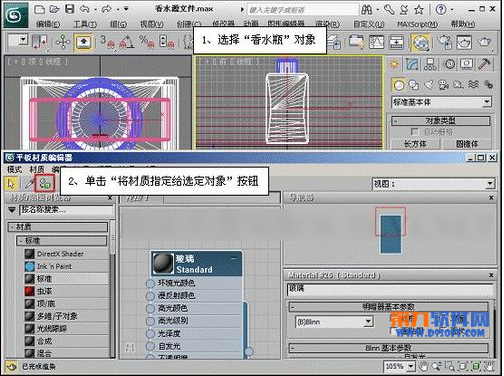Open the Edit (E) menu
504x376 pixels.
pos(48,24)
